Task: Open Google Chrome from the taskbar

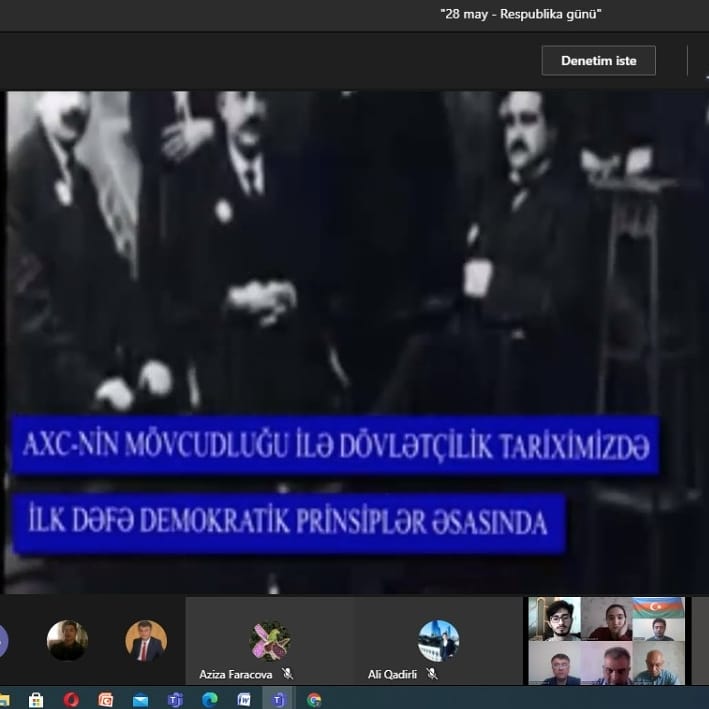Action: 314,699
